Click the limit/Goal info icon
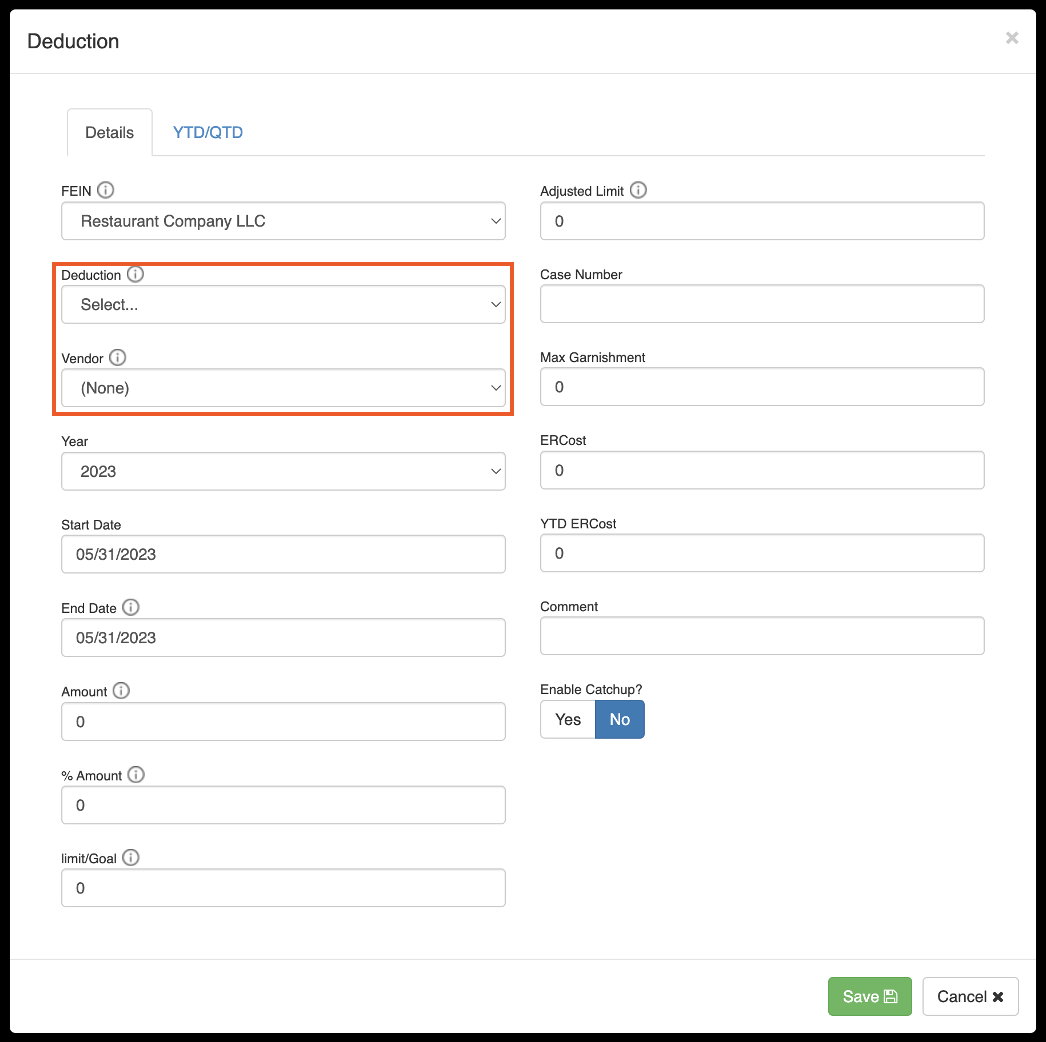1046x1042 pixels. click(131, 858)
